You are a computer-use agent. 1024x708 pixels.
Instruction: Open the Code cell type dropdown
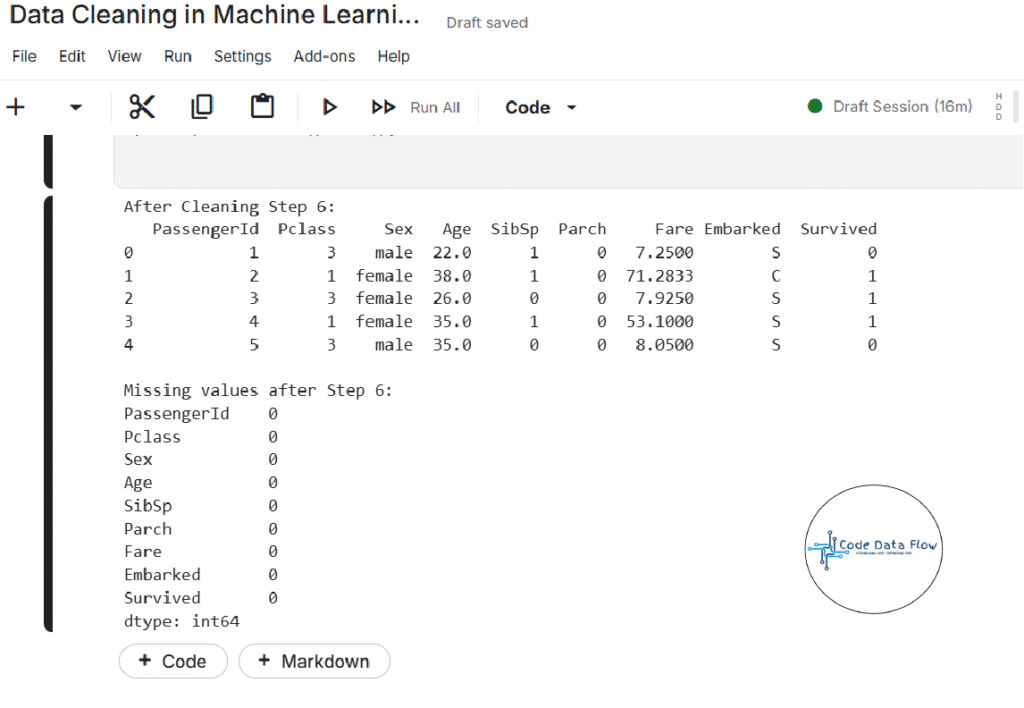click(540, 107)
